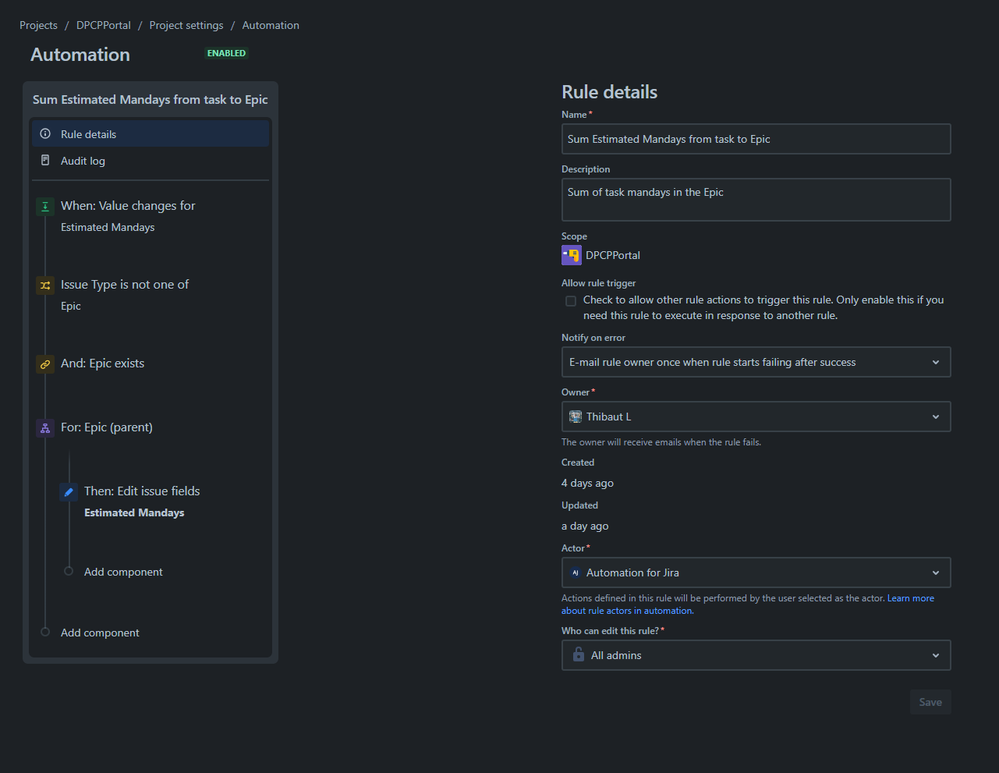Open When: Value changes for trigger

pyautogui.click(x=128, y=206)
